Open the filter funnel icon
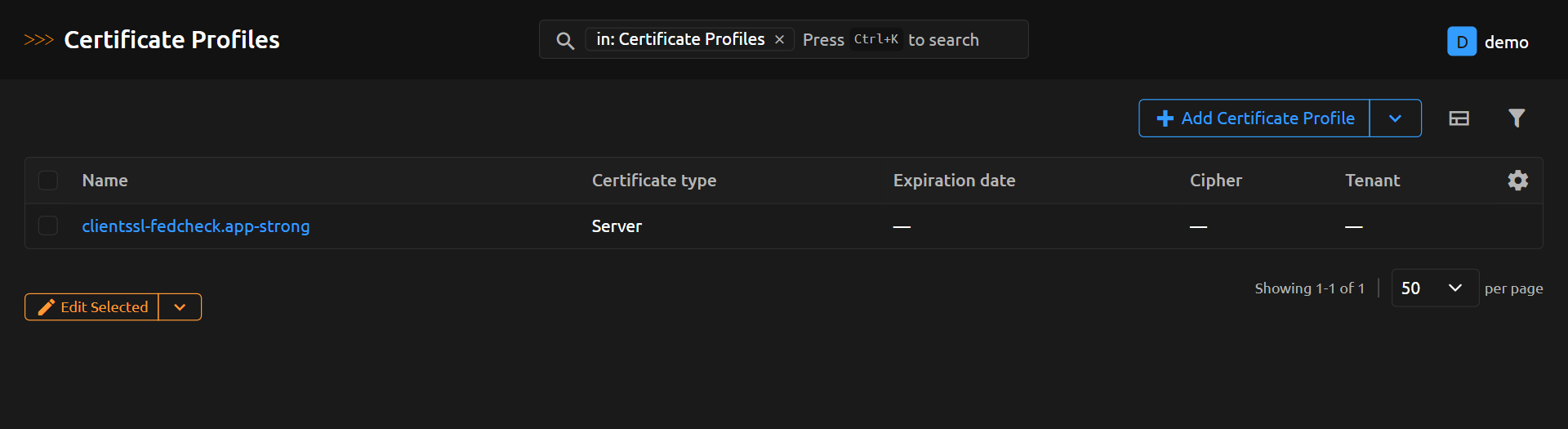Viewport: 1568px width, 429px height. (1516, 118)
